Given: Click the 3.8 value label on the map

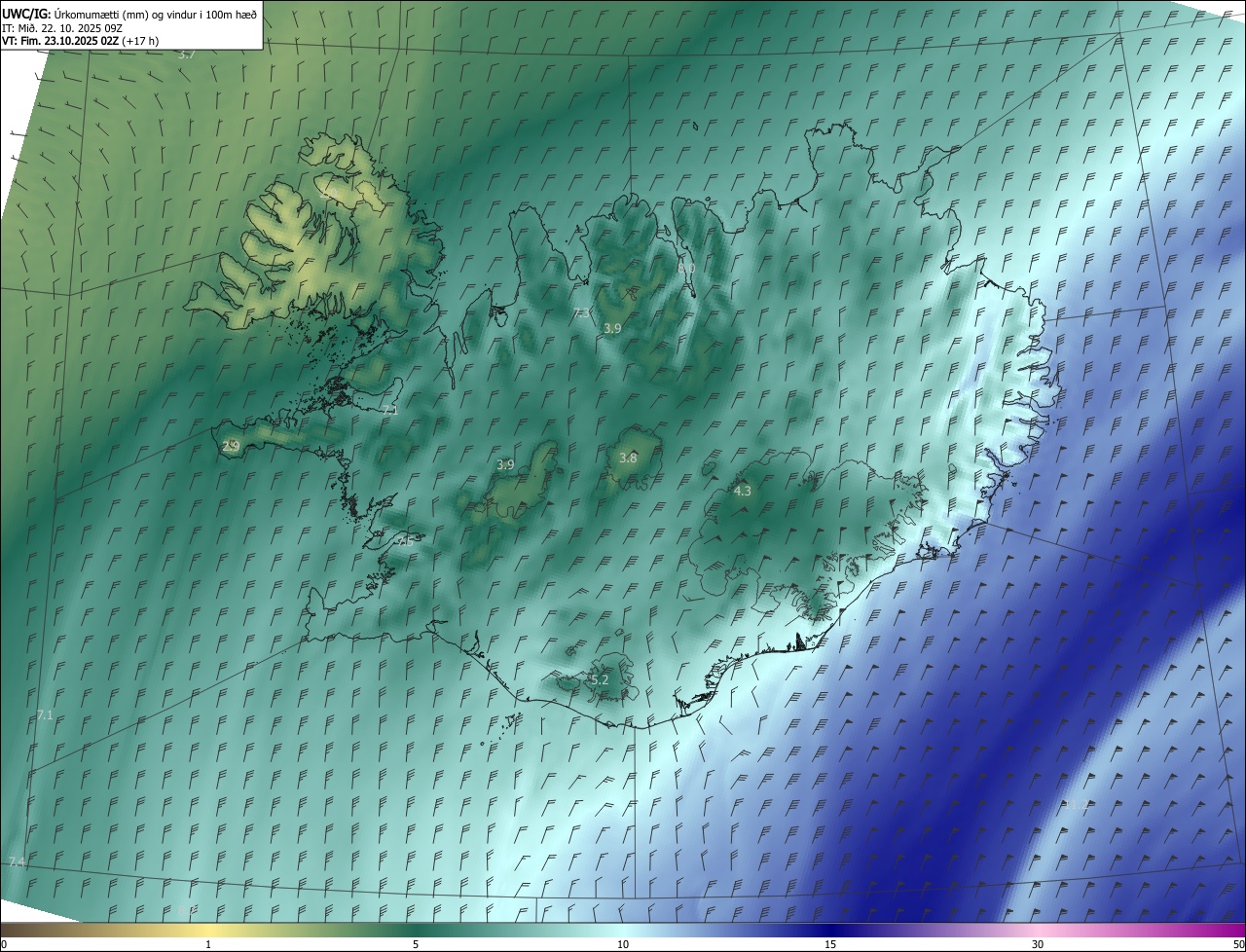Looking at the screenshot, I should tap(628, 458).
